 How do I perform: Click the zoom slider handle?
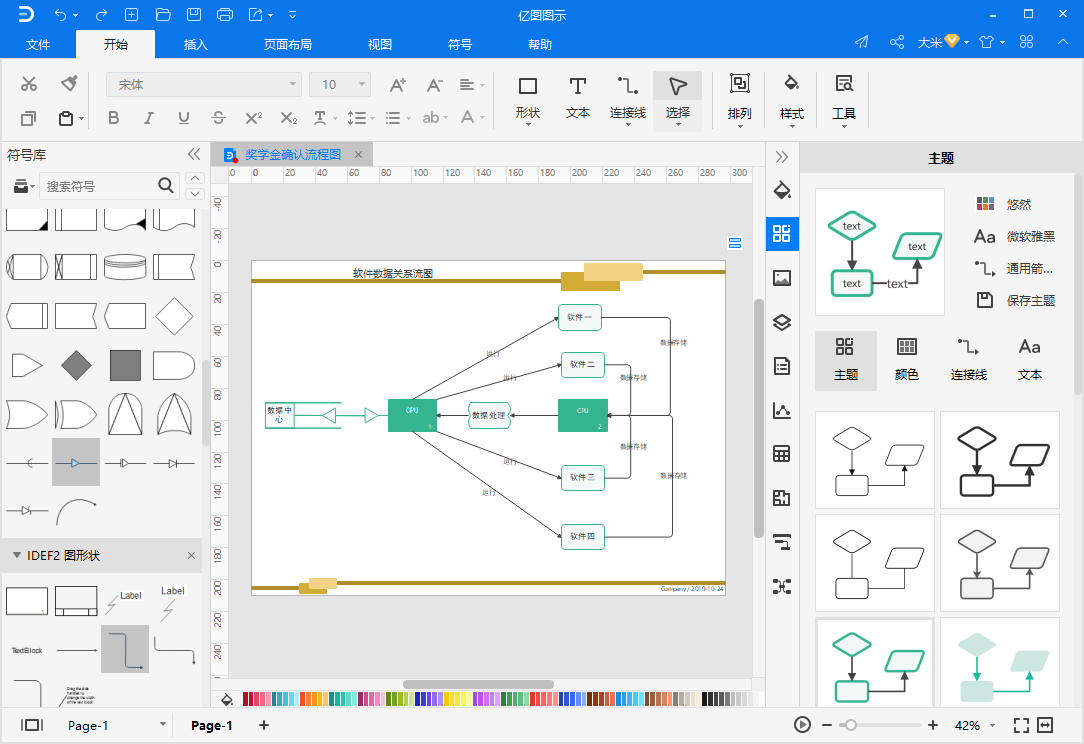point(850,725)
